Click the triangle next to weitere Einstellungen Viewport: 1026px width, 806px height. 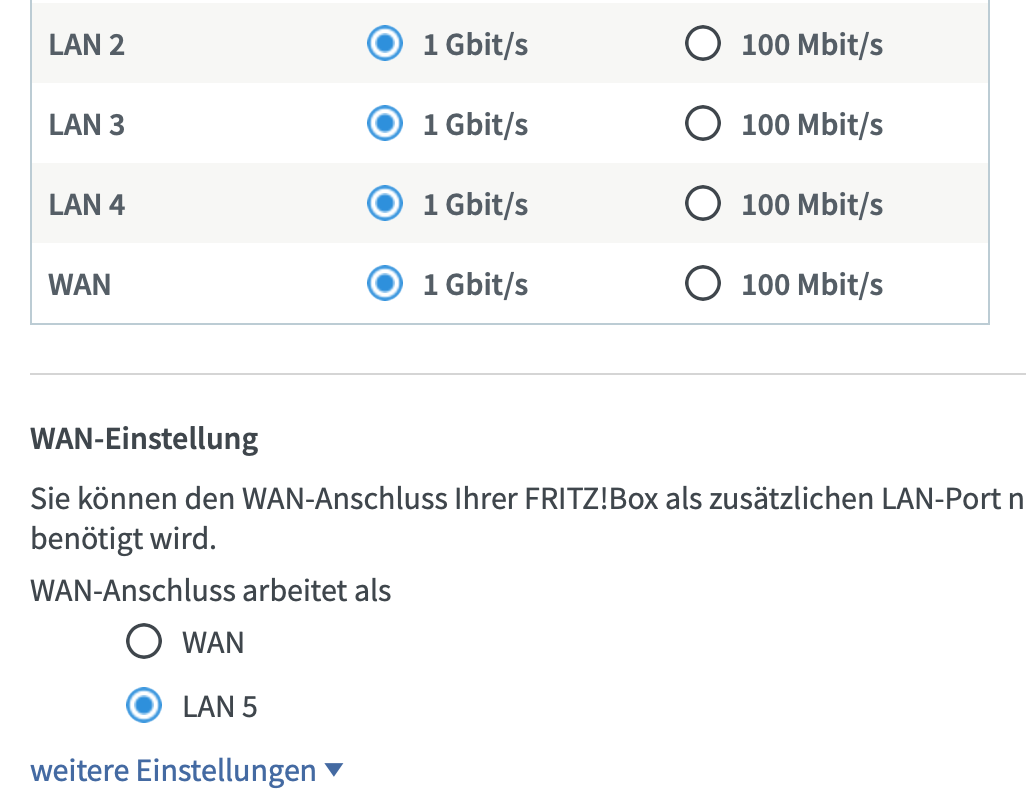[334, 769]
